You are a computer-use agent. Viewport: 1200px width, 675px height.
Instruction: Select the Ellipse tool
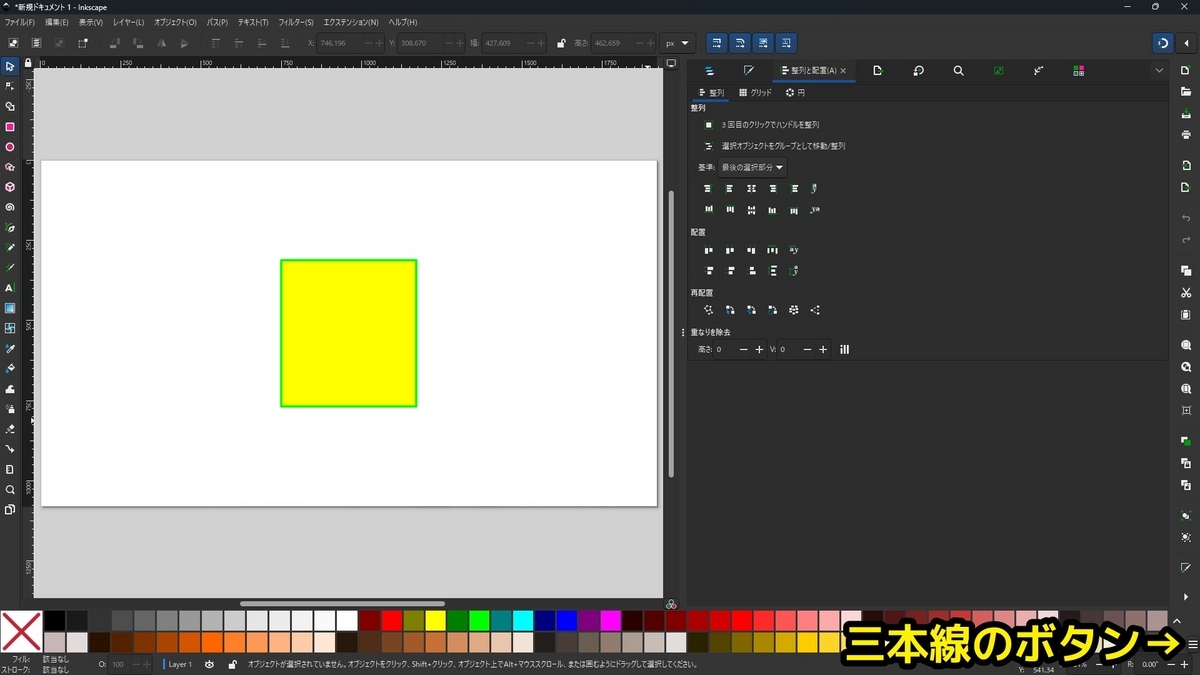pyautogui.click(x=10, y=147)
